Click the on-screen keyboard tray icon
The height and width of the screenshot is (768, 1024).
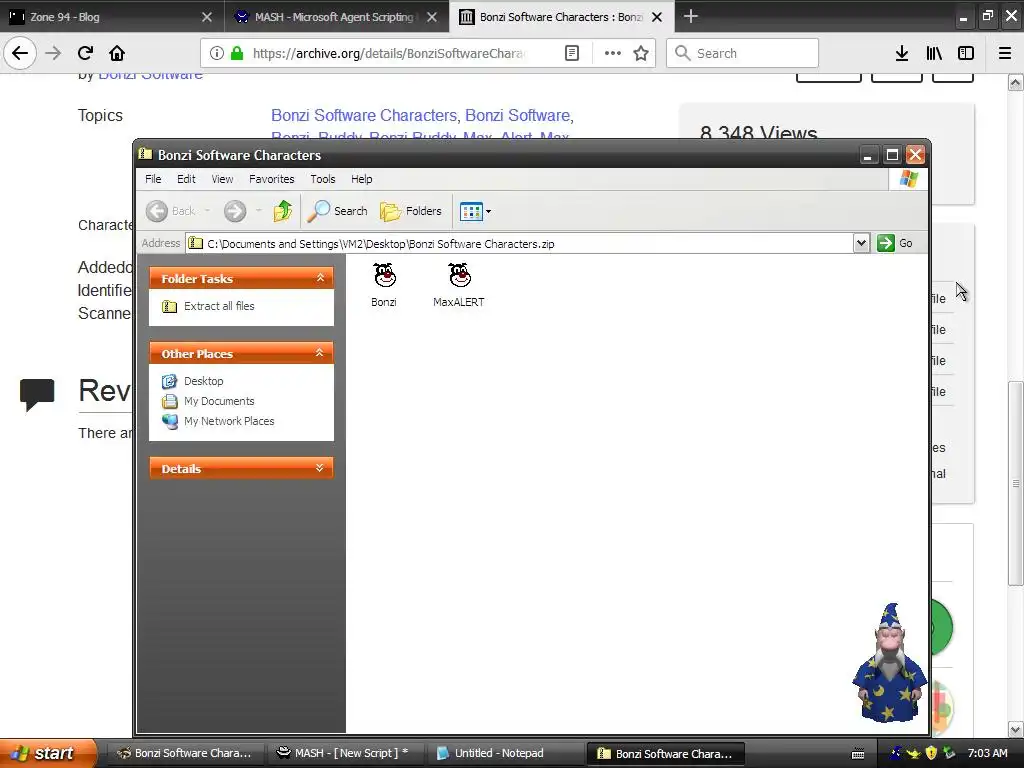858,754
